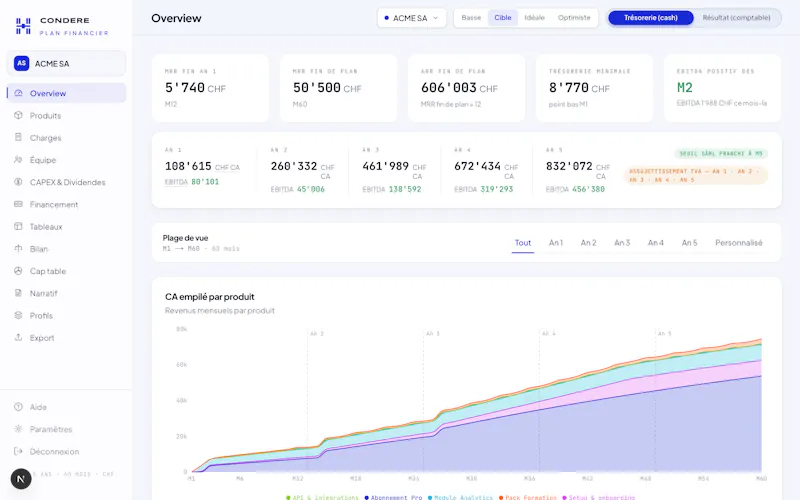Switch to Résultat (comptable) view
The image size is (800, 500).
click(736, 17)
